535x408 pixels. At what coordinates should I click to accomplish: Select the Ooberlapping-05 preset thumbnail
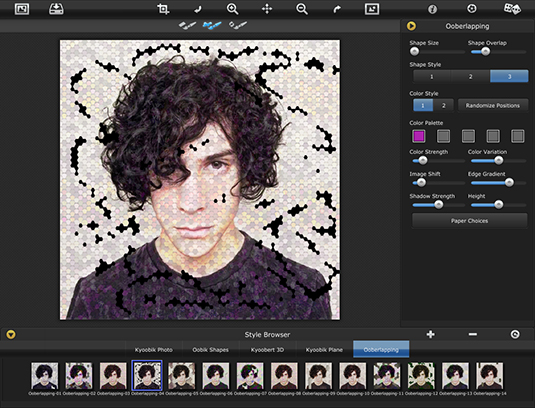coord(182,376)
